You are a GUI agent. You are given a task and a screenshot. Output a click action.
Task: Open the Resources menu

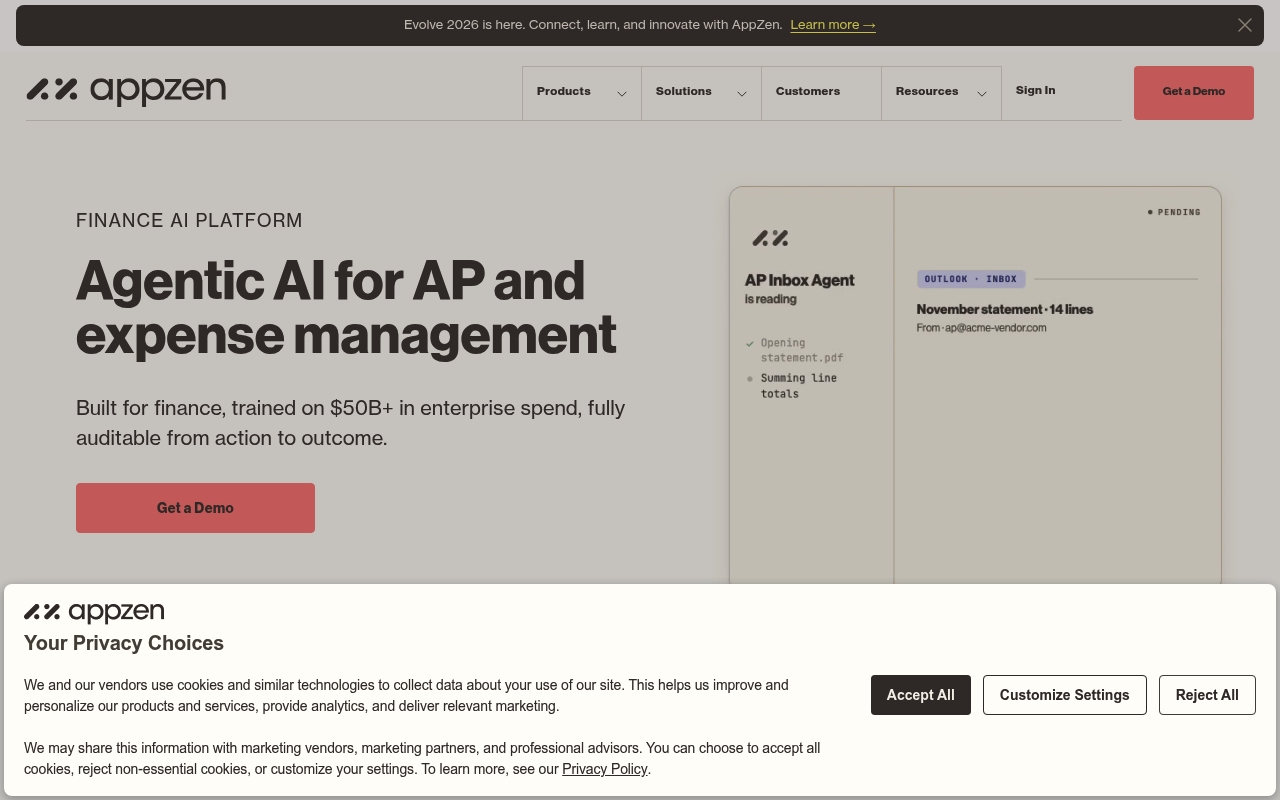click(x=941, y=92)
